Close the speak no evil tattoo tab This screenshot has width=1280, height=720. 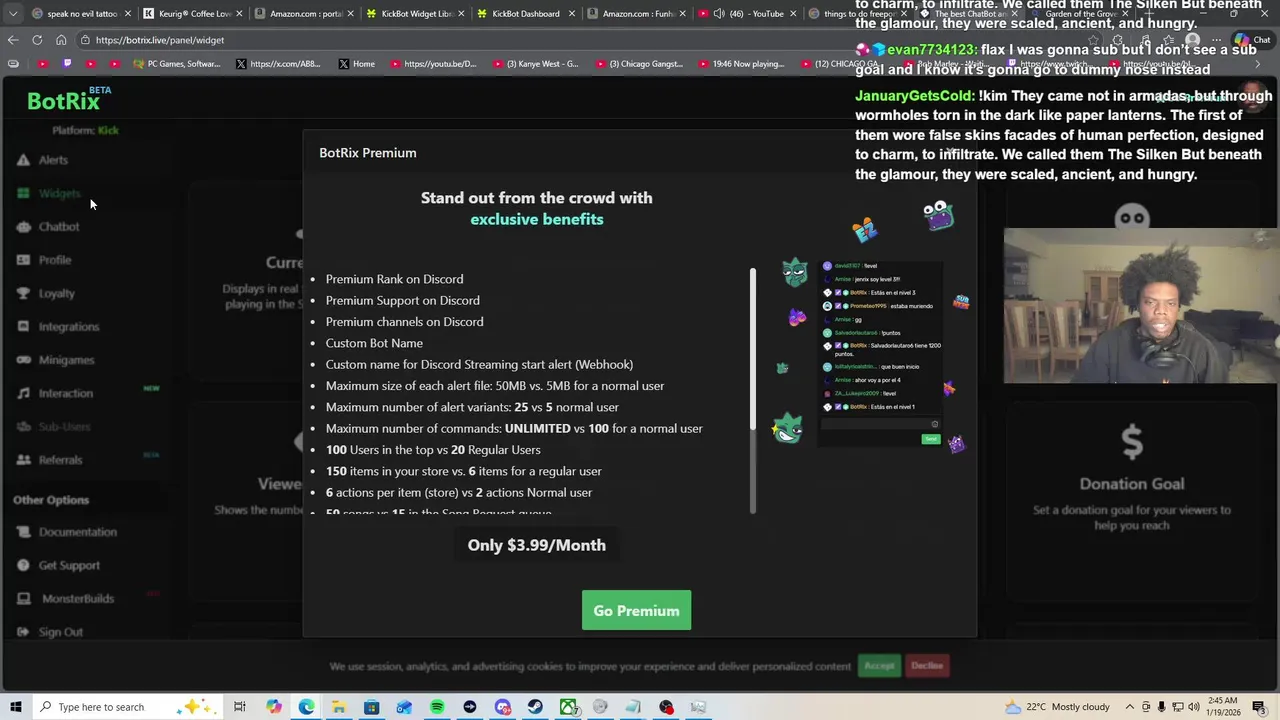(x=128, y=14)
